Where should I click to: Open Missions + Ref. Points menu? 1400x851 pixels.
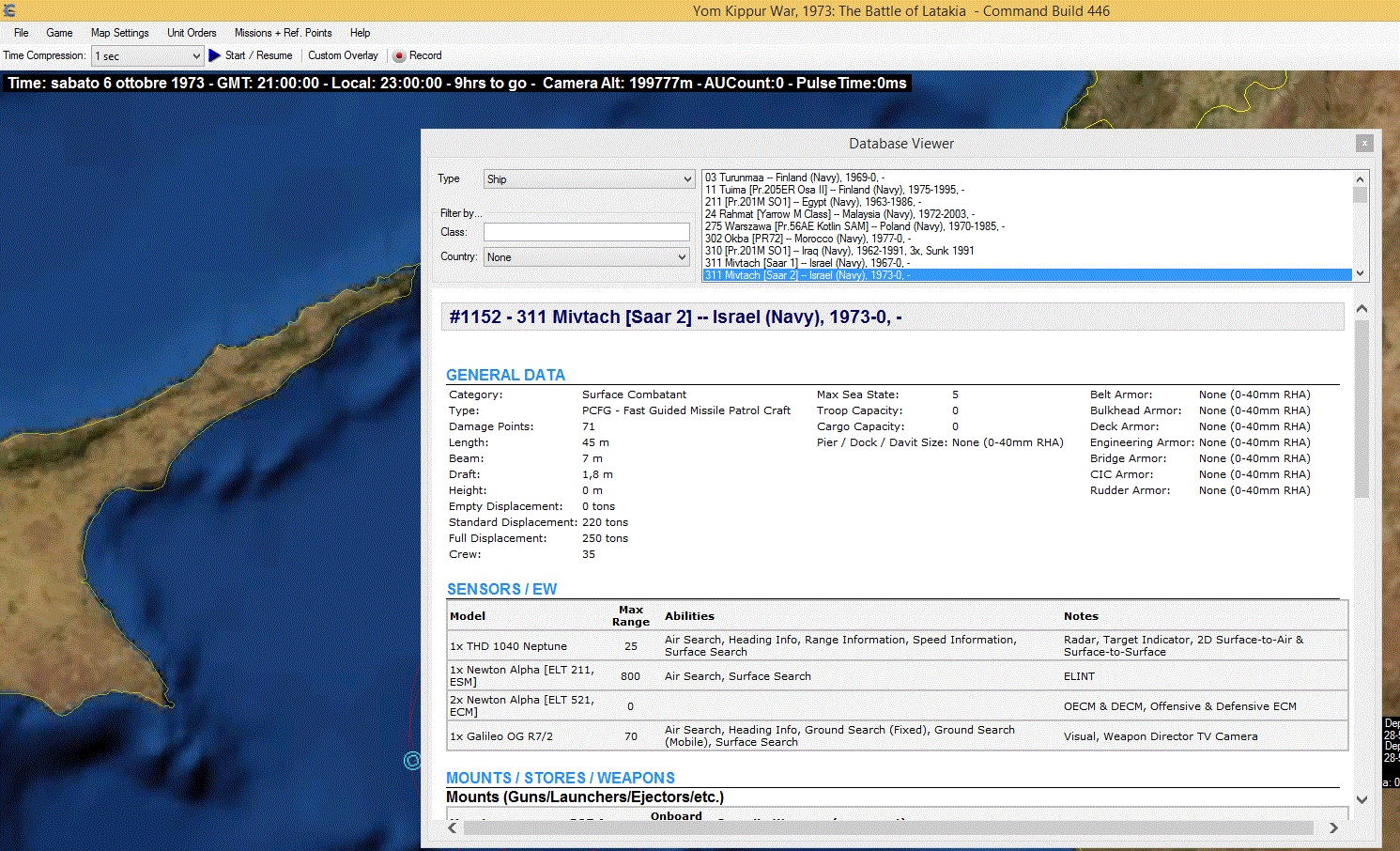[x=283, y=33]
